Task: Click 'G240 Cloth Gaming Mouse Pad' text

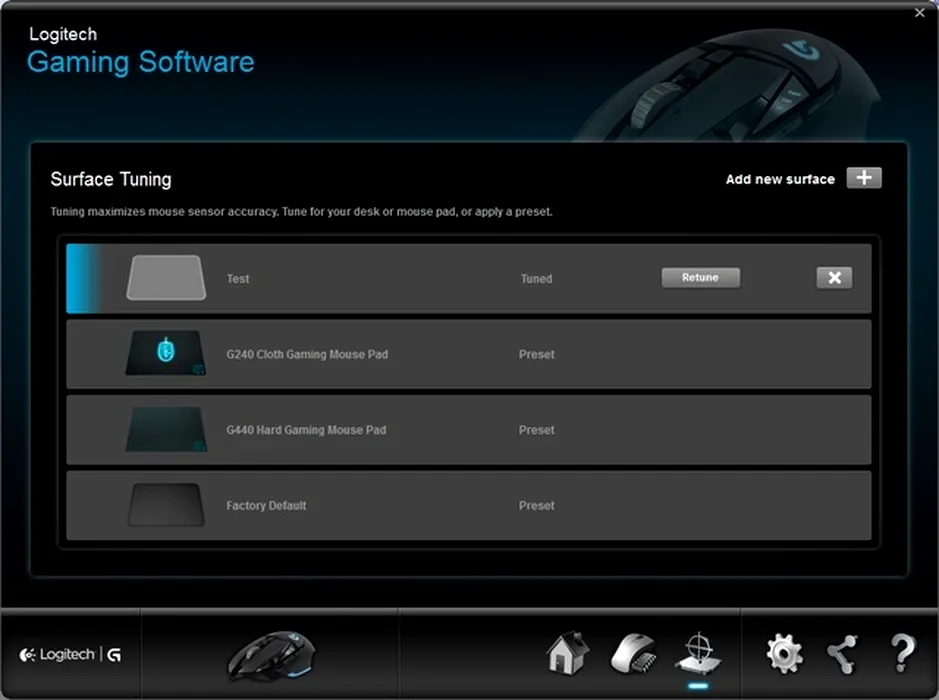Action: (x=307, y=354)
